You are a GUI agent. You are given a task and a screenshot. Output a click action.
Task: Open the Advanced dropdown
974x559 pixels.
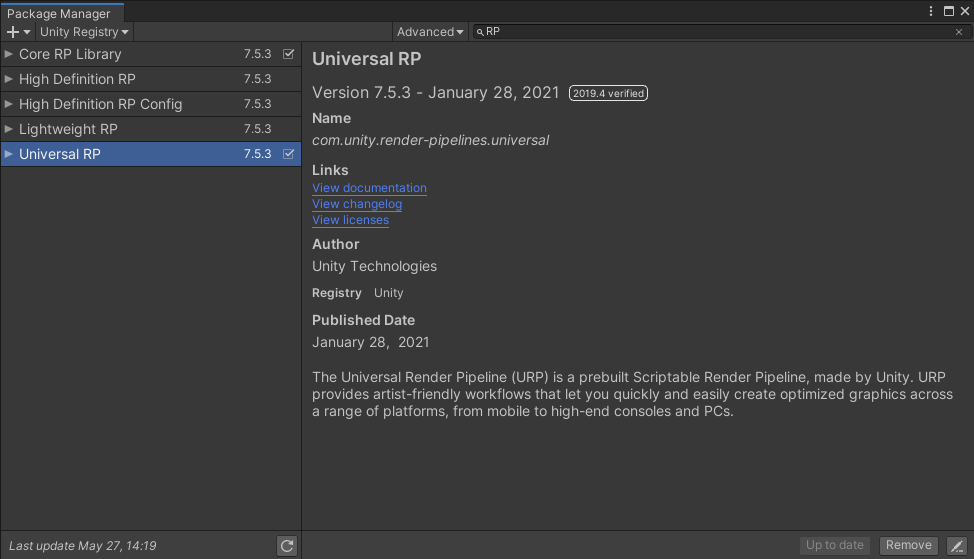click(x=430, y=32)
